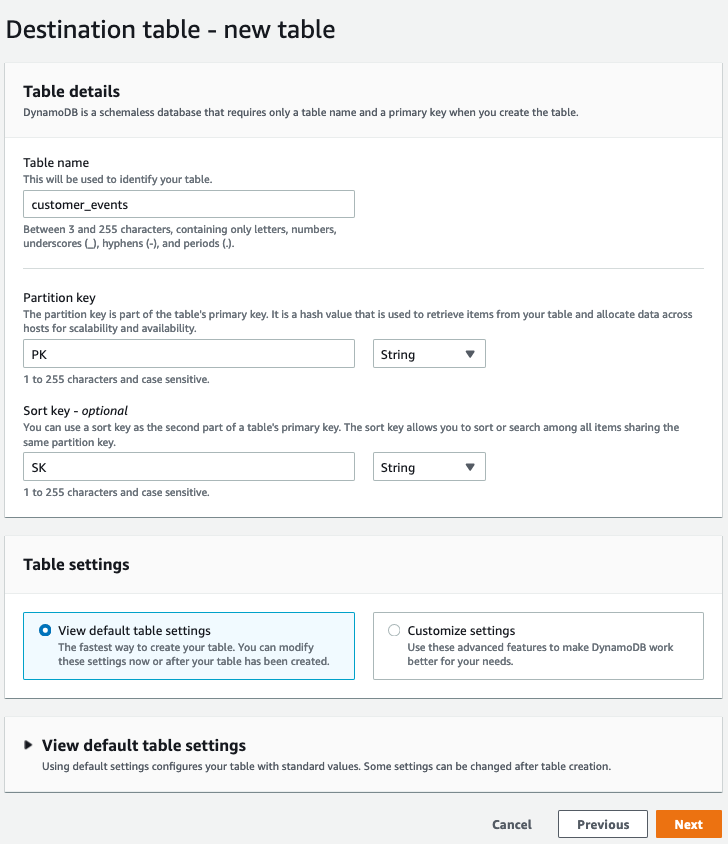Go back with the Previous button
728x844 pixels.
click(603, 825)
